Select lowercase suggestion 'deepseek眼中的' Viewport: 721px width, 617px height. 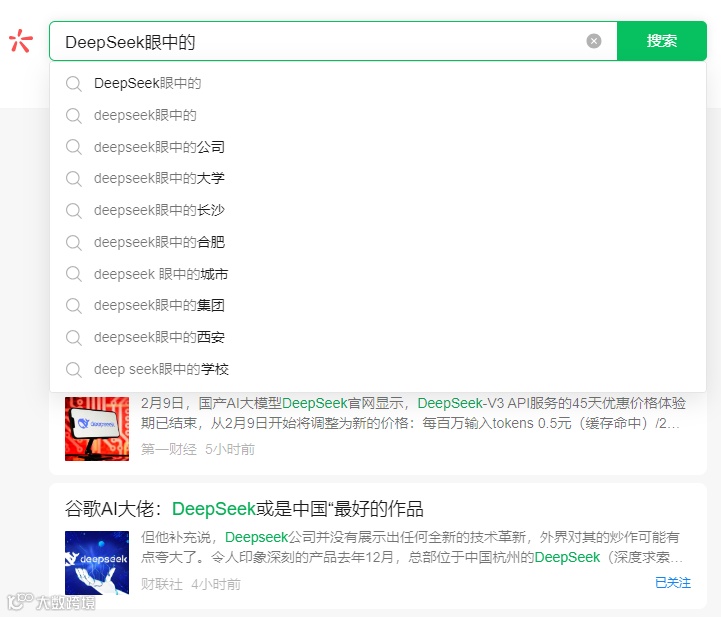click(378, 115)
